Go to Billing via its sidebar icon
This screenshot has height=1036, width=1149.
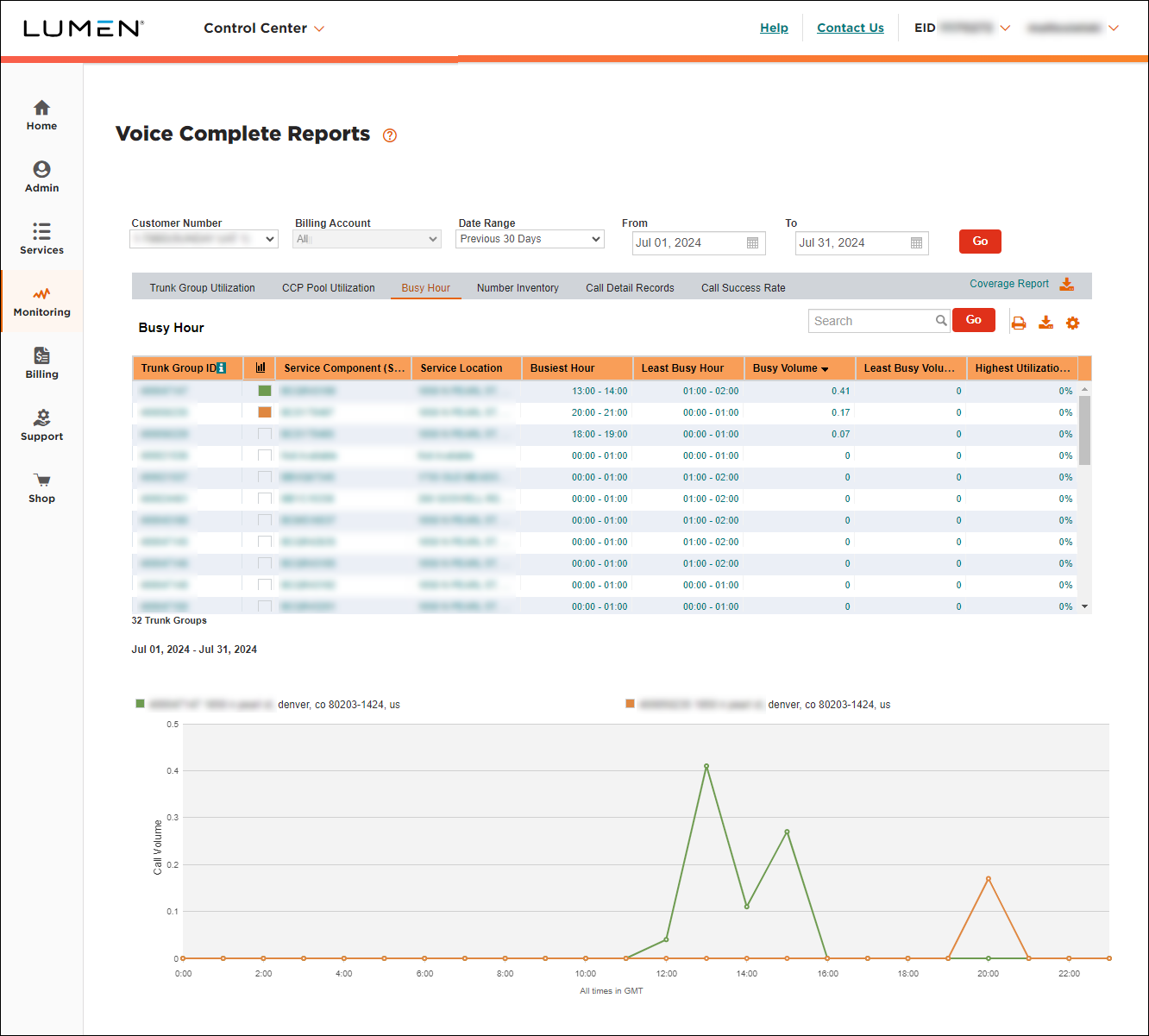click(41, 362)
